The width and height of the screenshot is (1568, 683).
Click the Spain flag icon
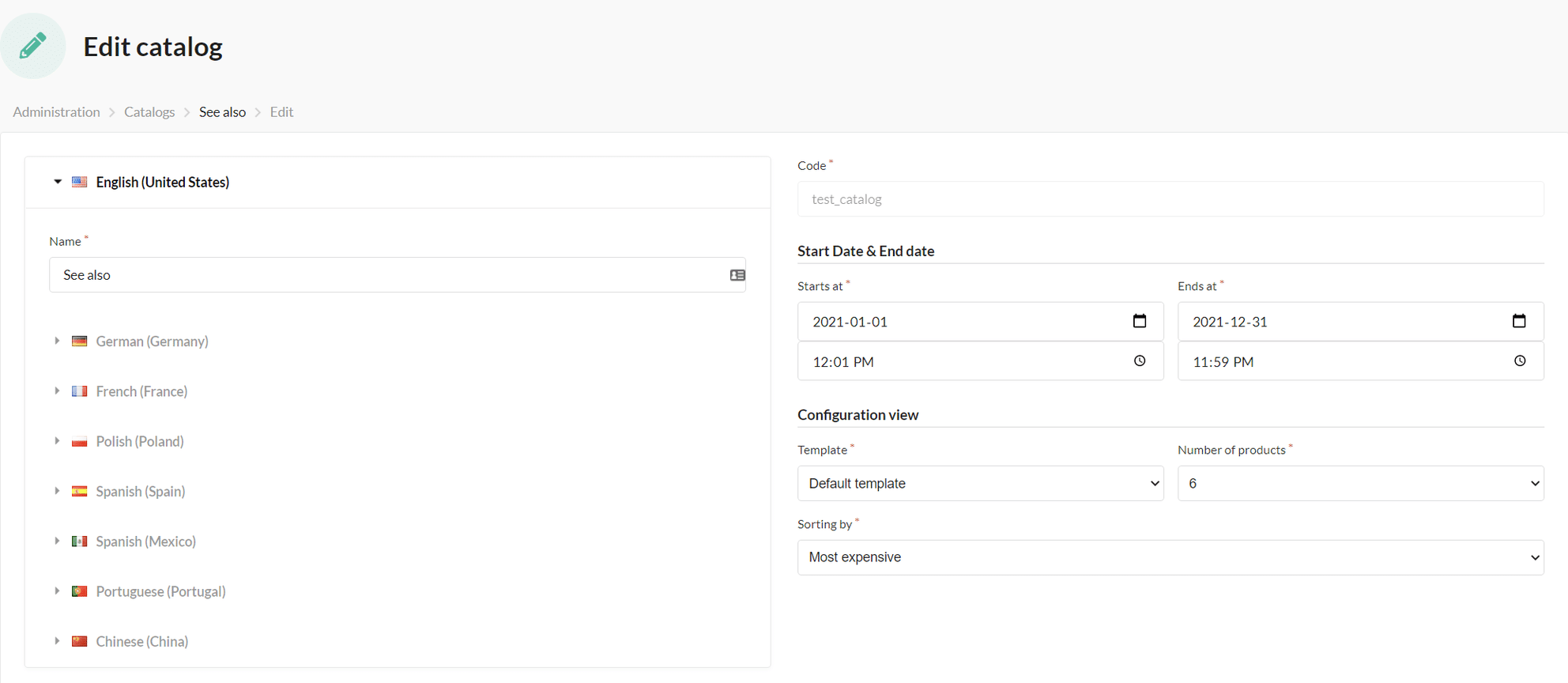click(80, 491)
